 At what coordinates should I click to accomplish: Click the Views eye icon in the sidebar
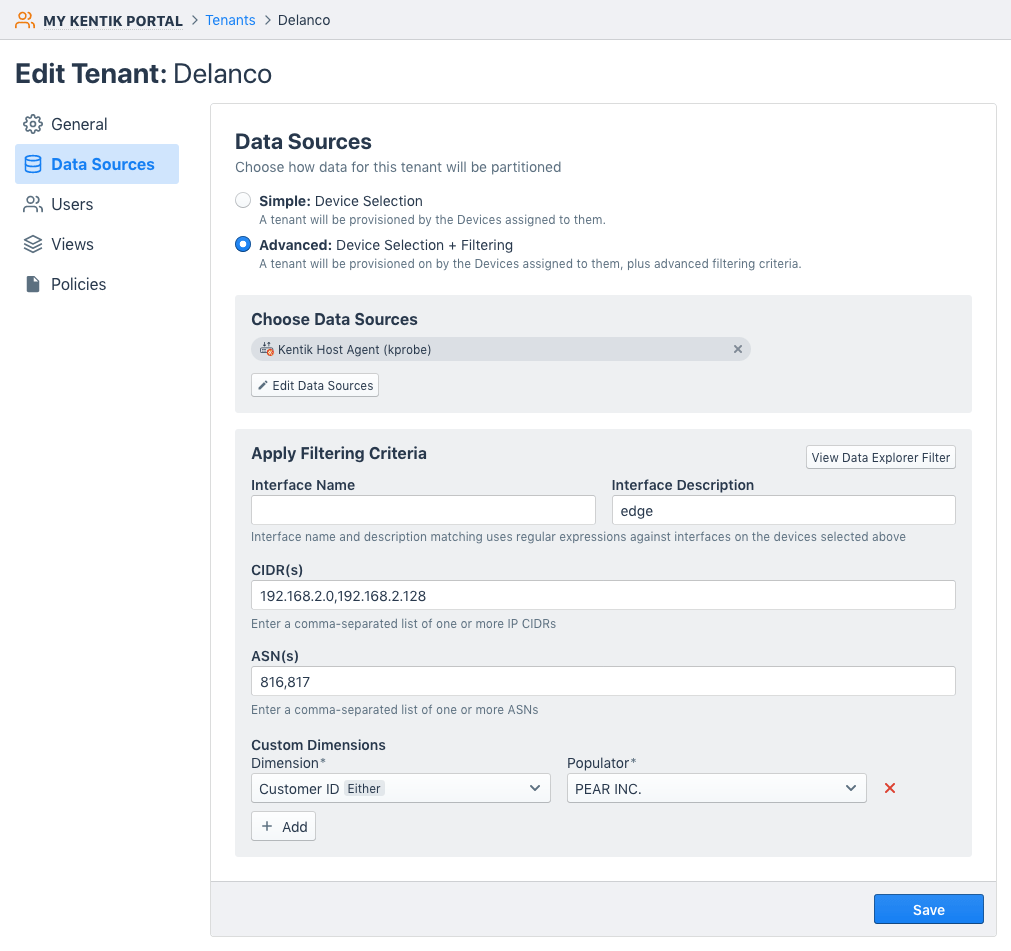[31, 244]
